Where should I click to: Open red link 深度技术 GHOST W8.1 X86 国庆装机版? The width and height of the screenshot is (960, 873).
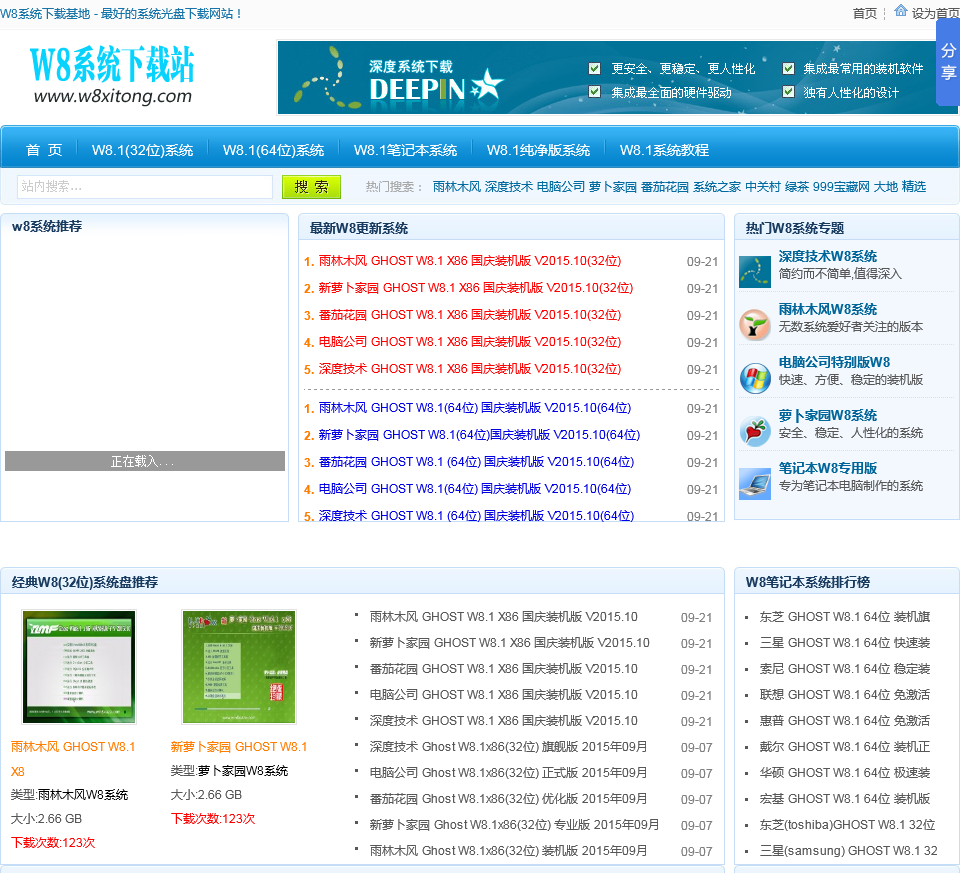coord(470,369)
